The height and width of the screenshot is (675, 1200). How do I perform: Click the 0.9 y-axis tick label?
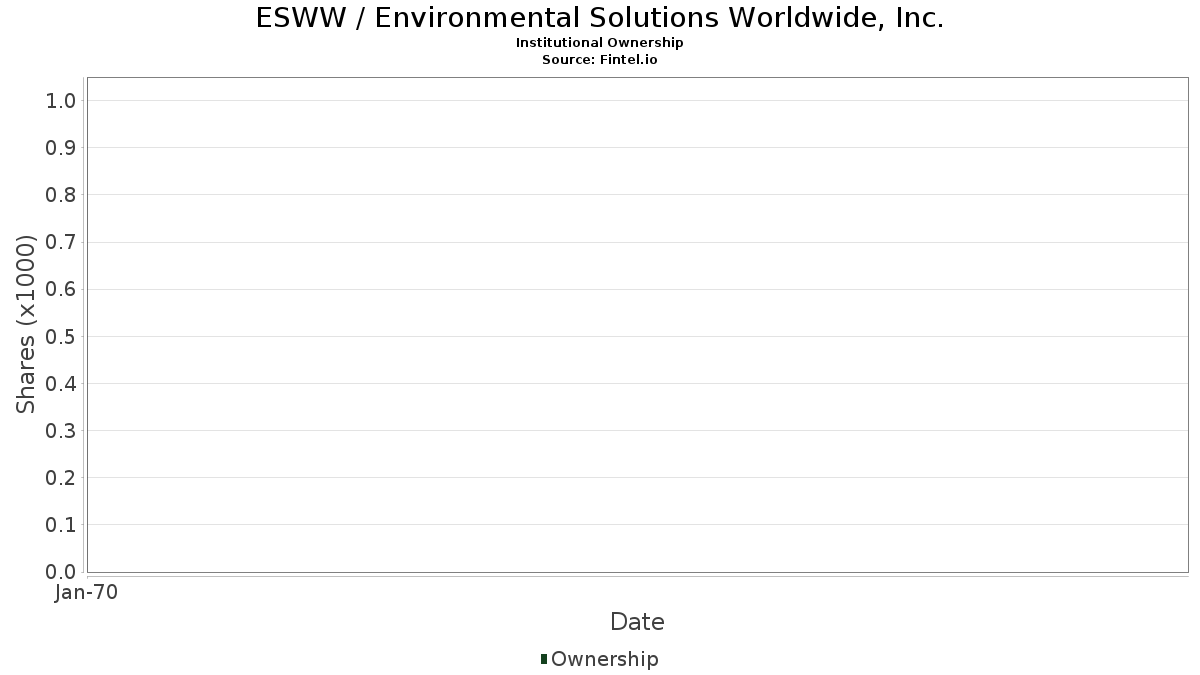click(60, 148)
